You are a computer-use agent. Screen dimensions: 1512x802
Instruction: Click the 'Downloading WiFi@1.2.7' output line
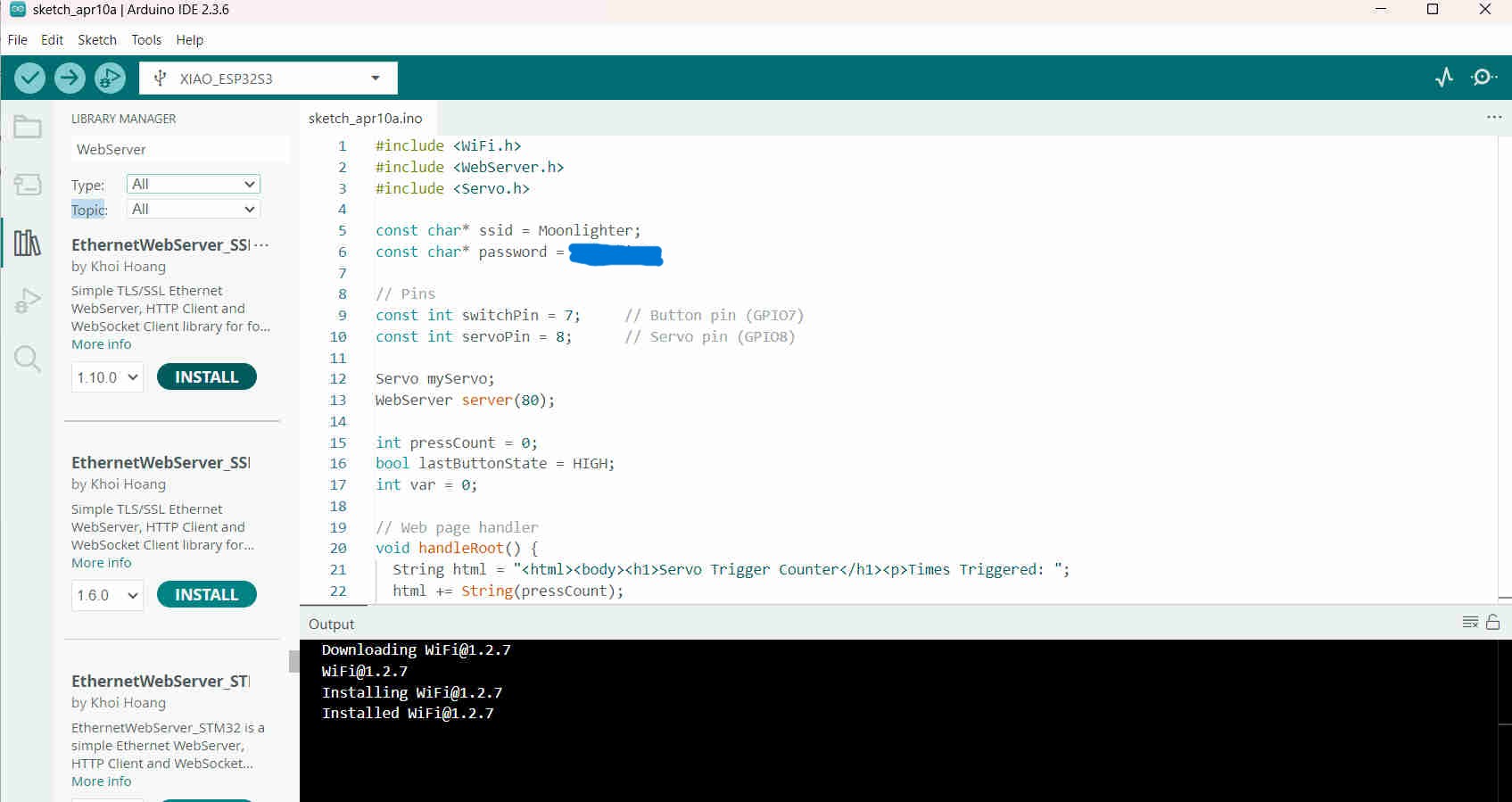click(x=417, y=650)
